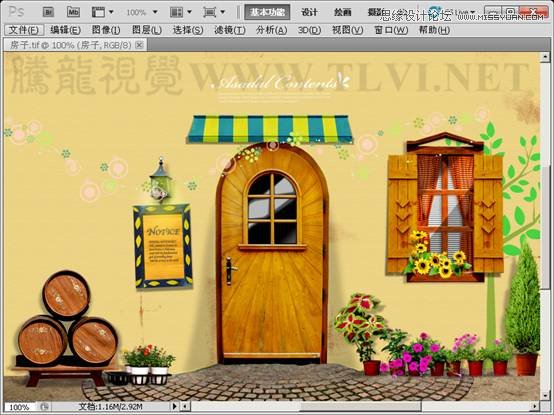Open the 帮助(H) menu
This screenshot has height=415, width=554.
(434, 30)
